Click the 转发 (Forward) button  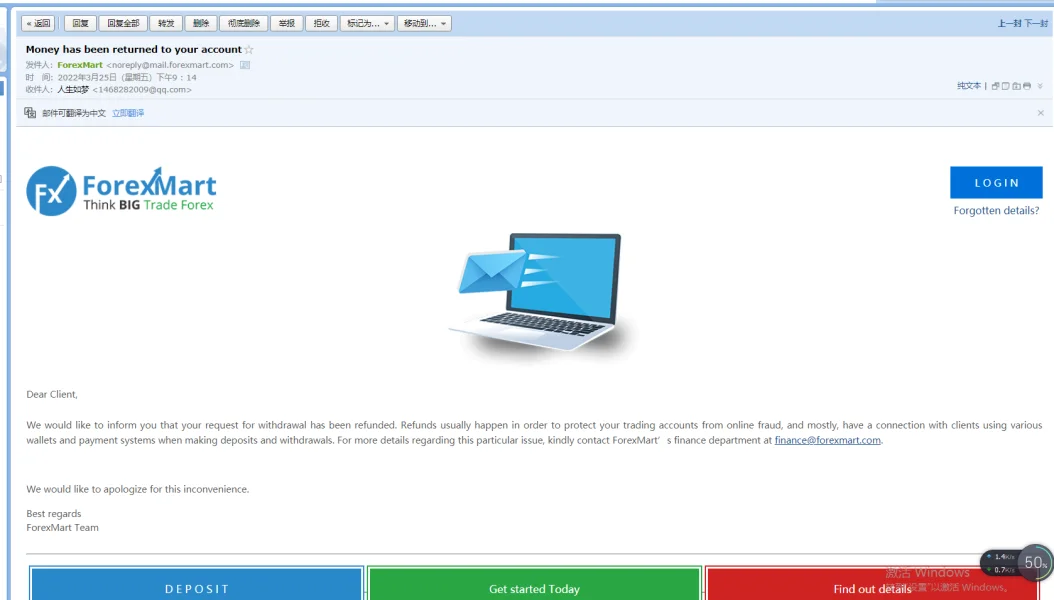click(166, 24)
